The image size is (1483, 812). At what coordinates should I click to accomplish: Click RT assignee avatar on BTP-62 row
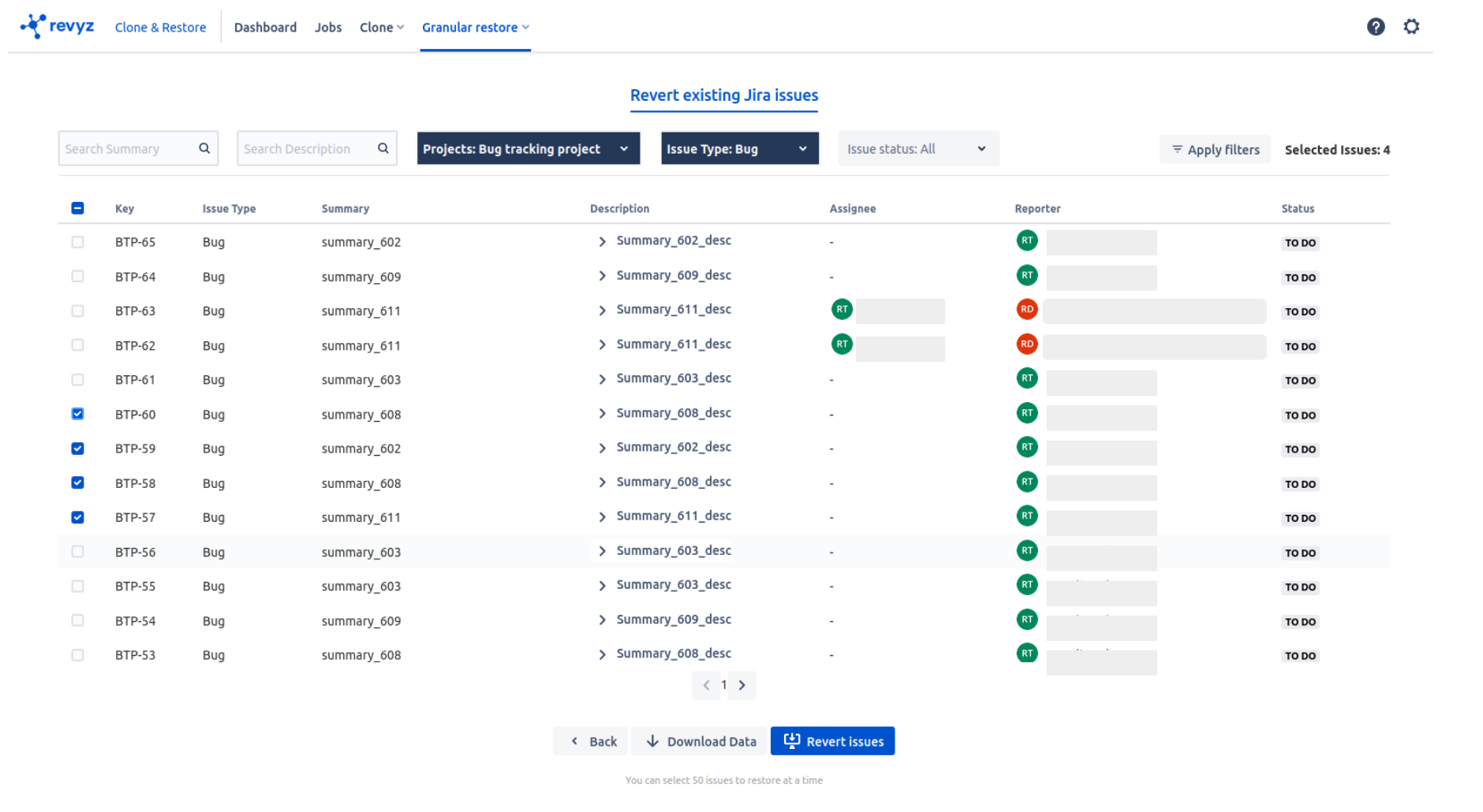coord(842,345)
